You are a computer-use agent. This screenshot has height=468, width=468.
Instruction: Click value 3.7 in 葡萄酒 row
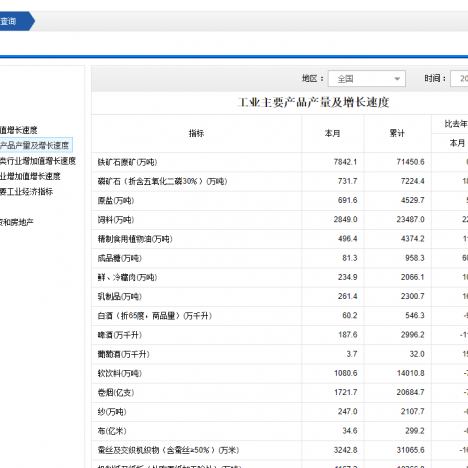[352, 354]
